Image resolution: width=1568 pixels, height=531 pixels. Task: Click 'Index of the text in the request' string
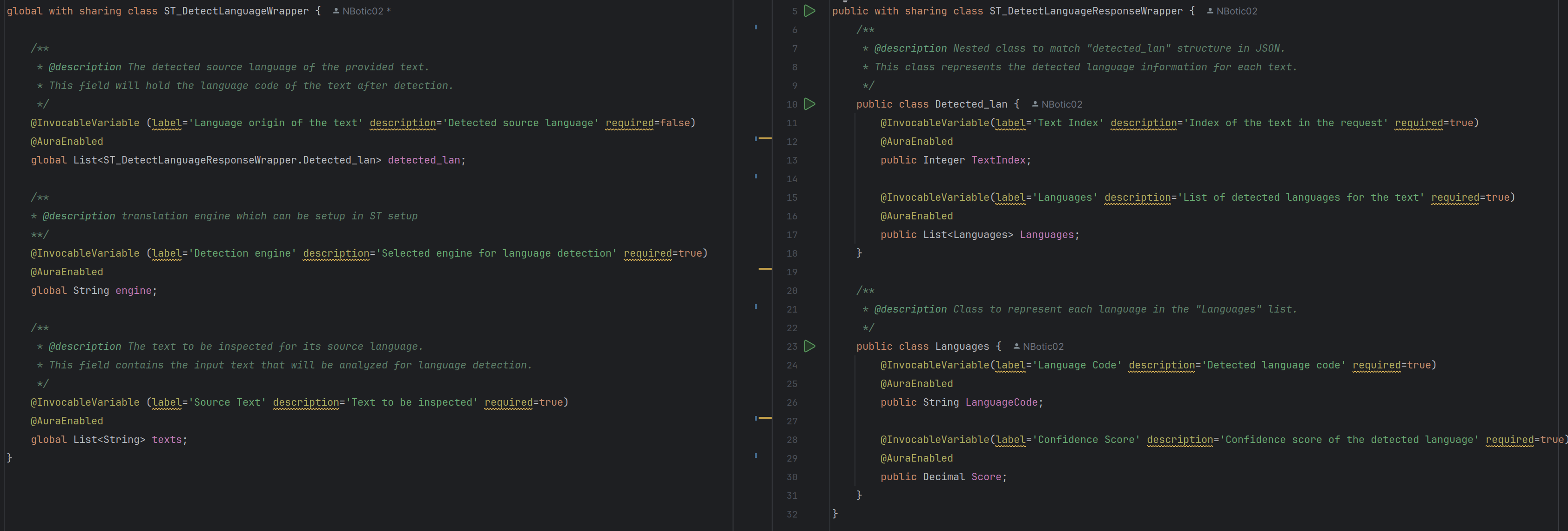1286,123
